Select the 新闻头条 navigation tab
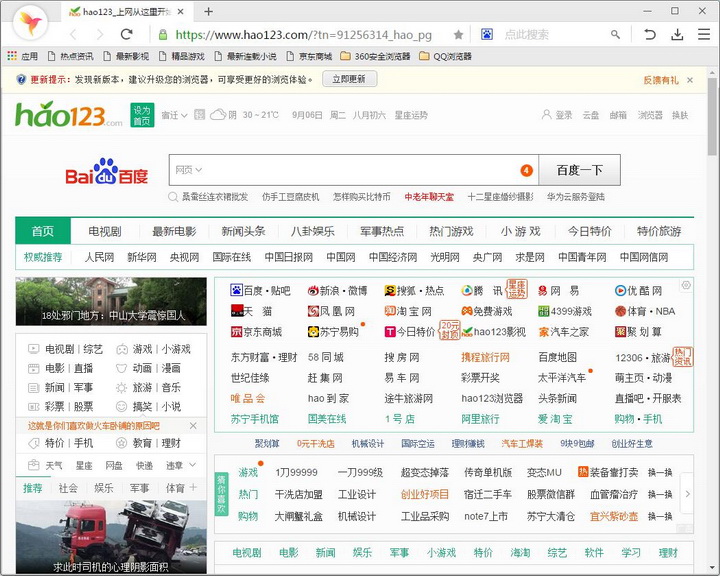The height and width of the screenshot is (576, 720). coord(243,231)
